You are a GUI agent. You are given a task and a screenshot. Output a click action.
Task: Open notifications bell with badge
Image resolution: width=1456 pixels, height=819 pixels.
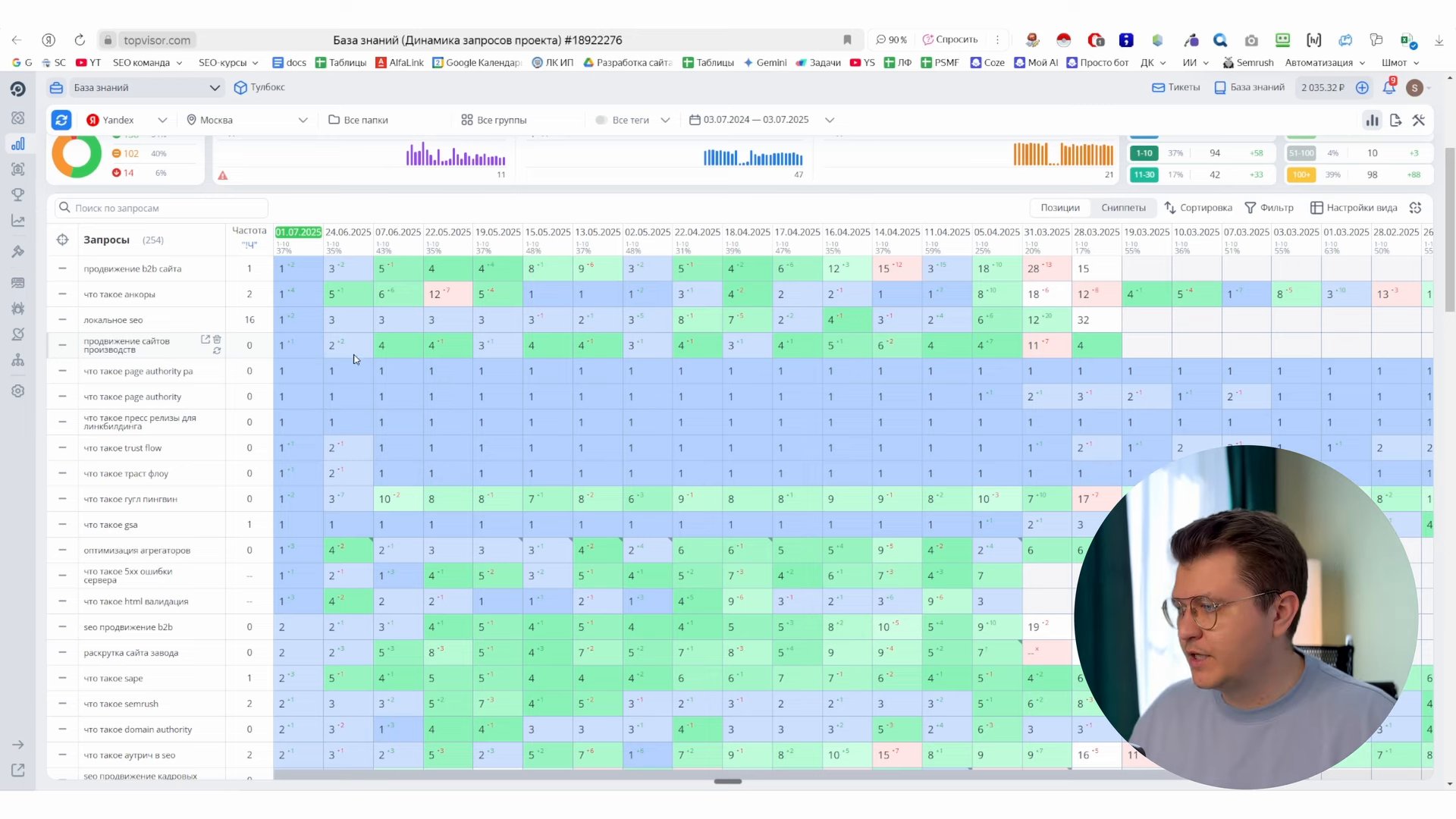point(1389,87)
